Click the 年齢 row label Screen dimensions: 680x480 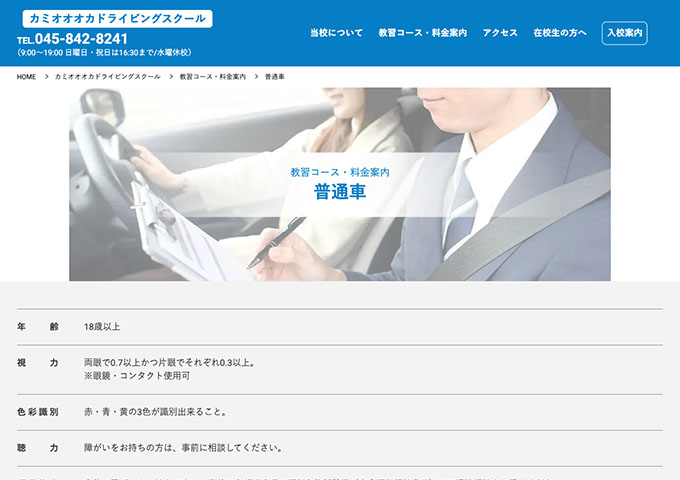point(38,327)
